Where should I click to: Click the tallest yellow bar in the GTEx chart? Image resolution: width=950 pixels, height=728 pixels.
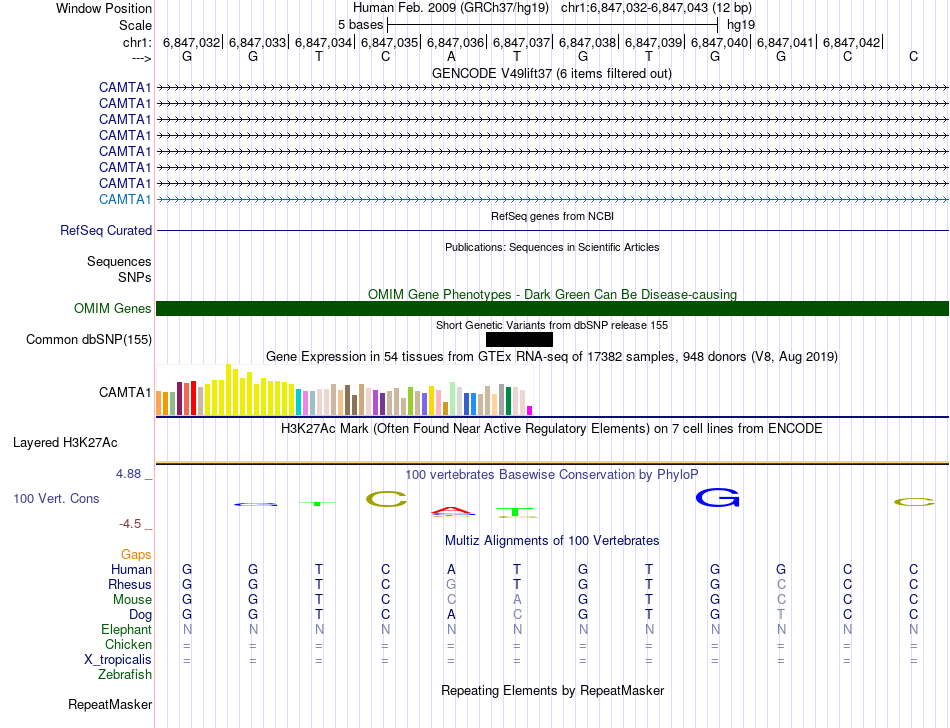click(x=228, y=389)
